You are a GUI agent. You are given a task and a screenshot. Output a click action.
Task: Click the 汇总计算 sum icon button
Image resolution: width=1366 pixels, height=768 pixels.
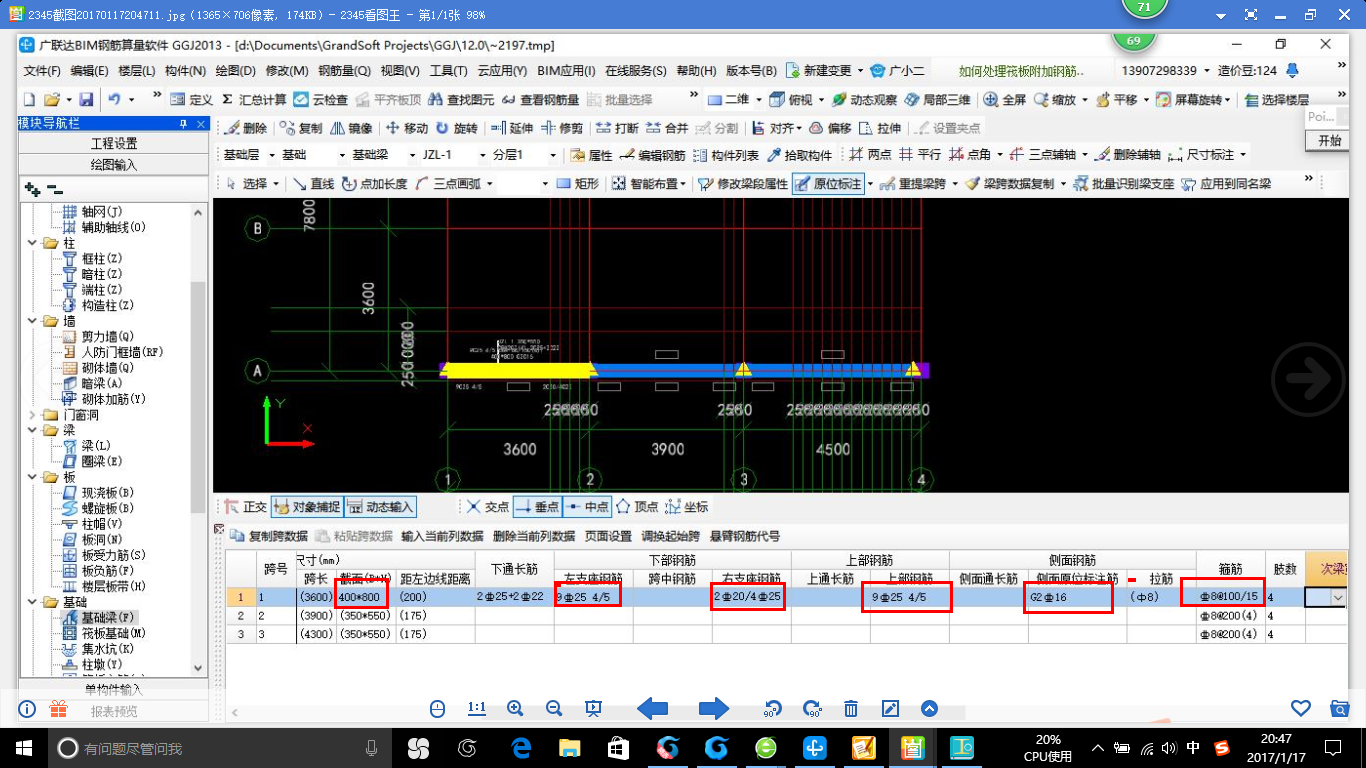pyautogui.click(x=254, y=100)
